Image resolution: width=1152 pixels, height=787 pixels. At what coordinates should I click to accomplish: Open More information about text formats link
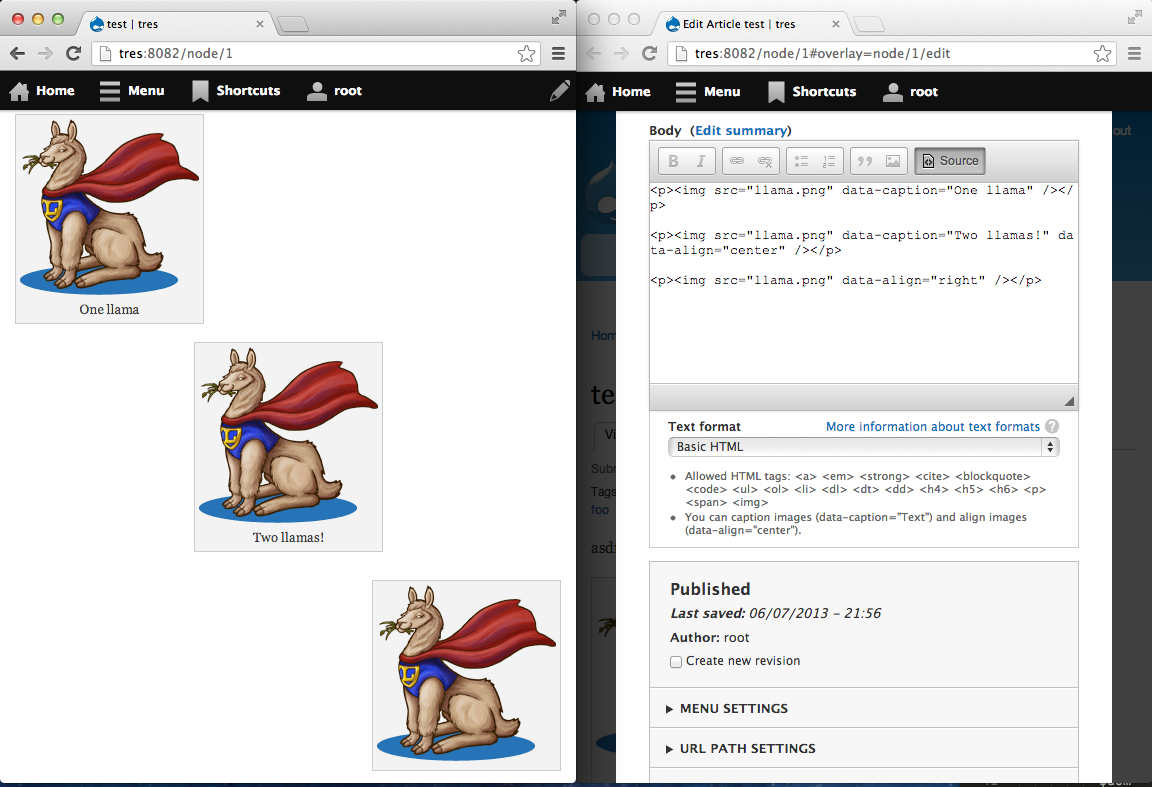(x=932, y=426)
